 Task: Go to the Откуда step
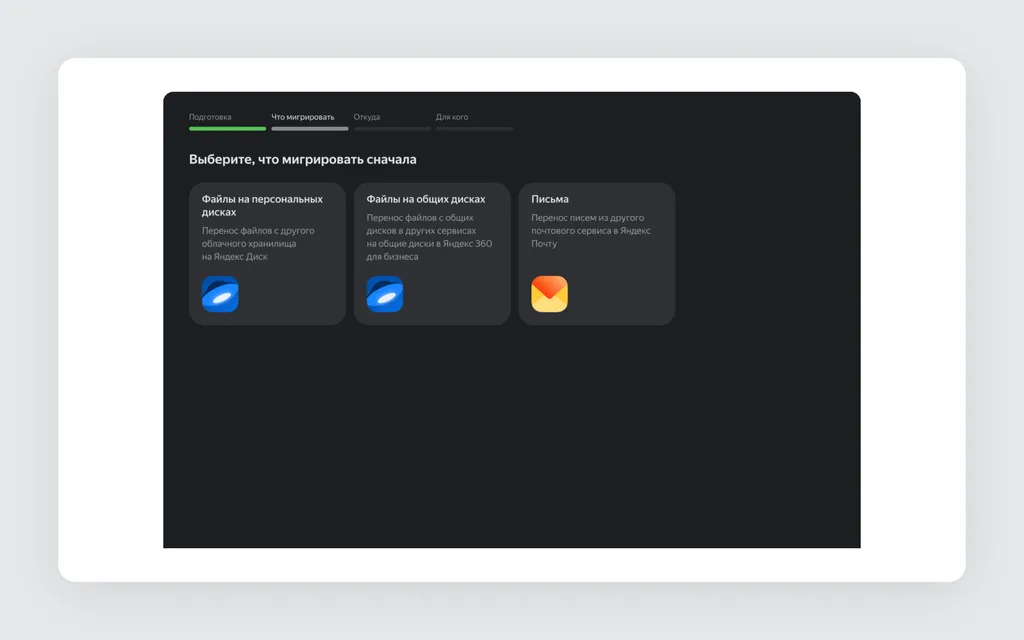click(x=366, y=117)
